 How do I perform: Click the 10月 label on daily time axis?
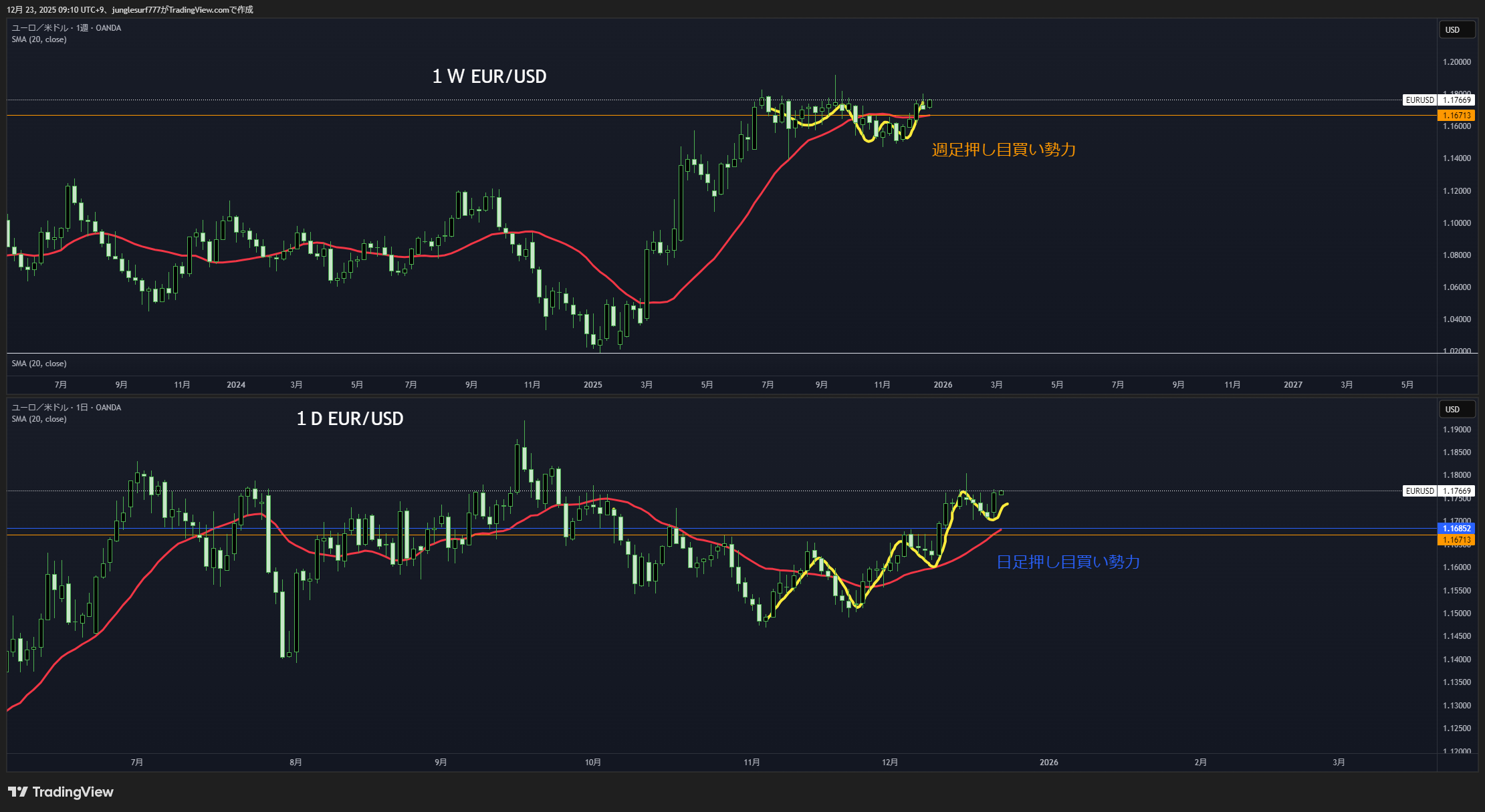click(x=592, y=763)
